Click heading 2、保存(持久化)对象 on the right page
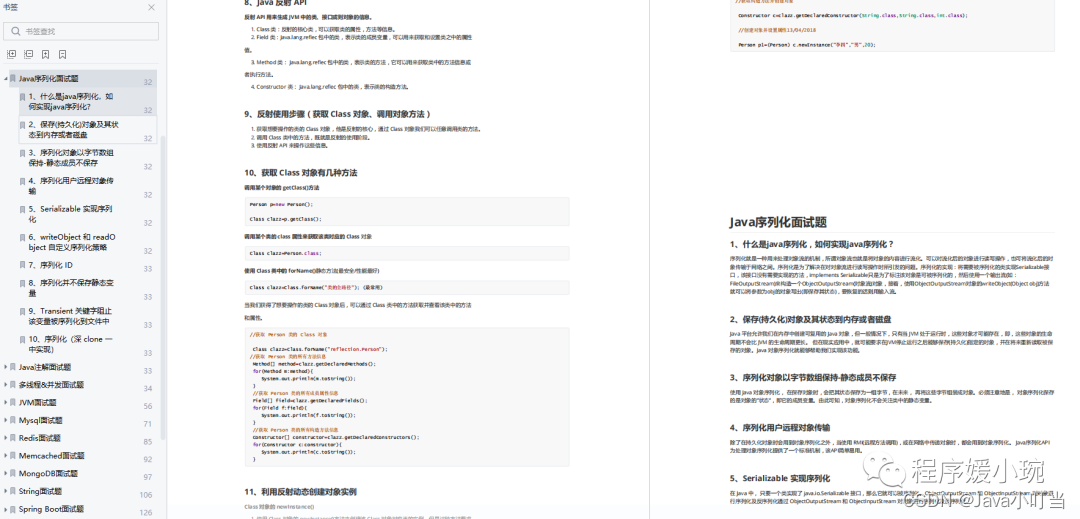 click(811, 319)
